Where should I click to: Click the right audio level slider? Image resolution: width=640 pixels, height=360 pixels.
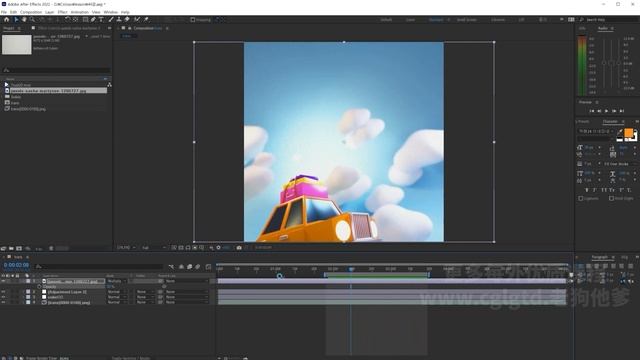tap(619, 63)
